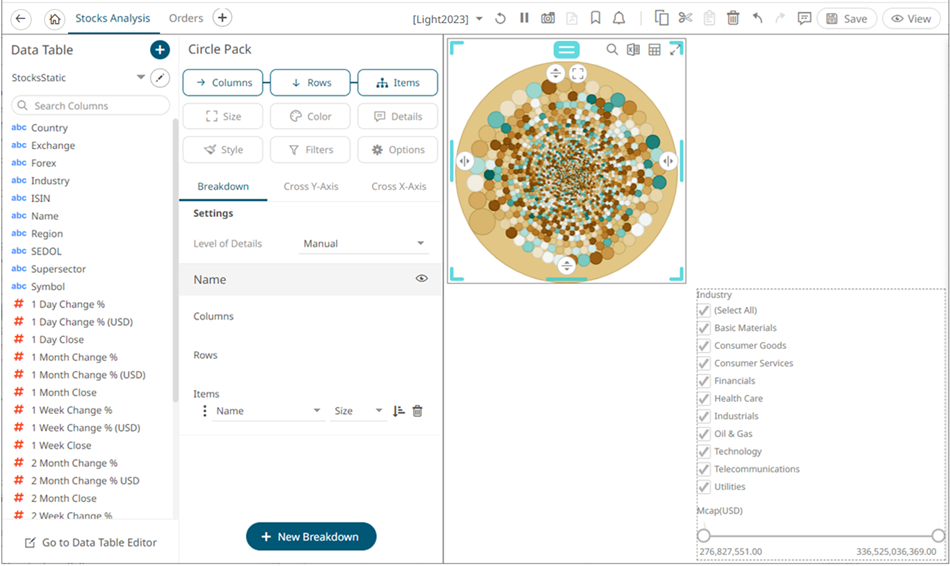Click the alerts bell icon
950x566 pixels.
619,18
